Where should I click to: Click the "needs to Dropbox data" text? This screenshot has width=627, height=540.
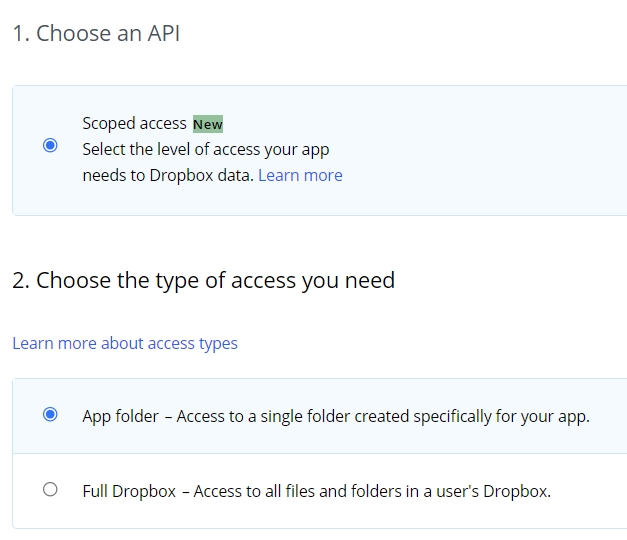(x=168, y=175)
